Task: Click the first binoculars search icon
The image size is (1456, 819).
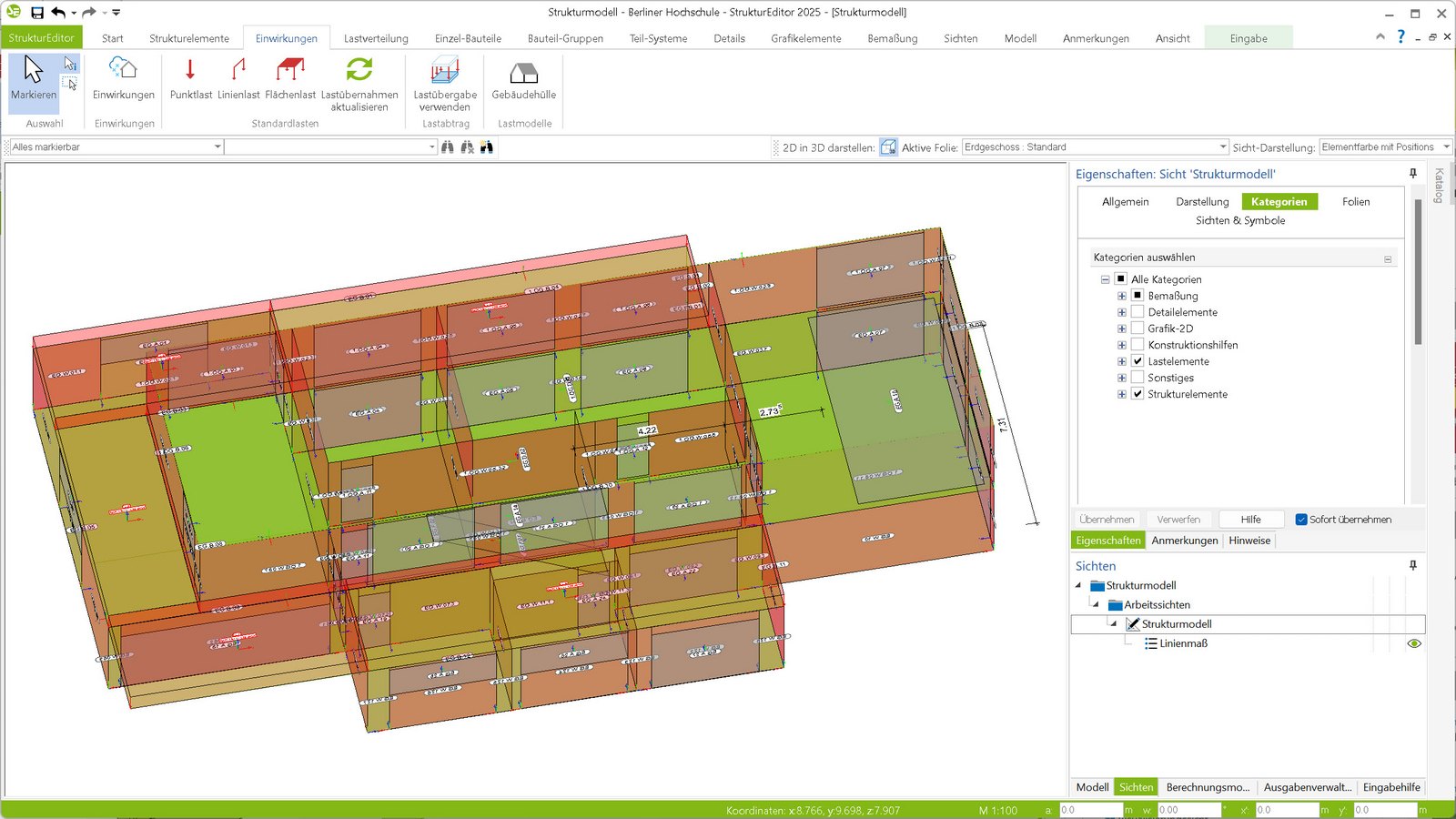Action: [448, 147]
